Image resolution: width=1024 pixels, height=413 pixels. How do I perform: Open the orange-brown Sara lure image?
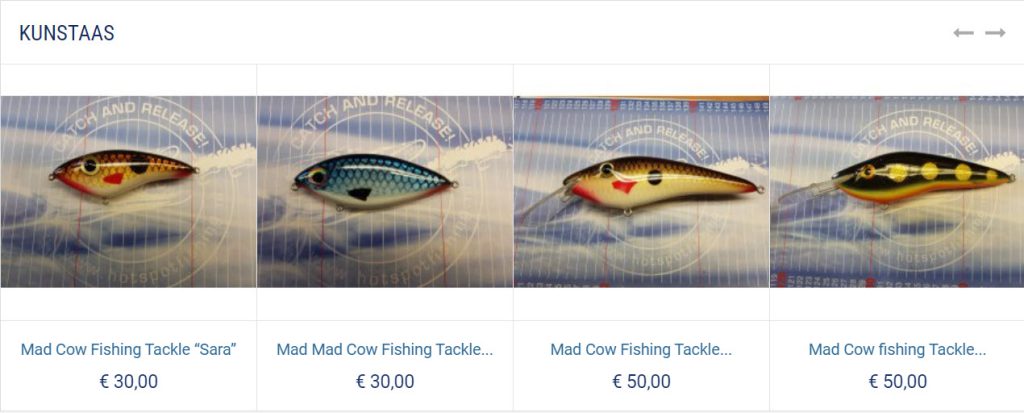128,191
